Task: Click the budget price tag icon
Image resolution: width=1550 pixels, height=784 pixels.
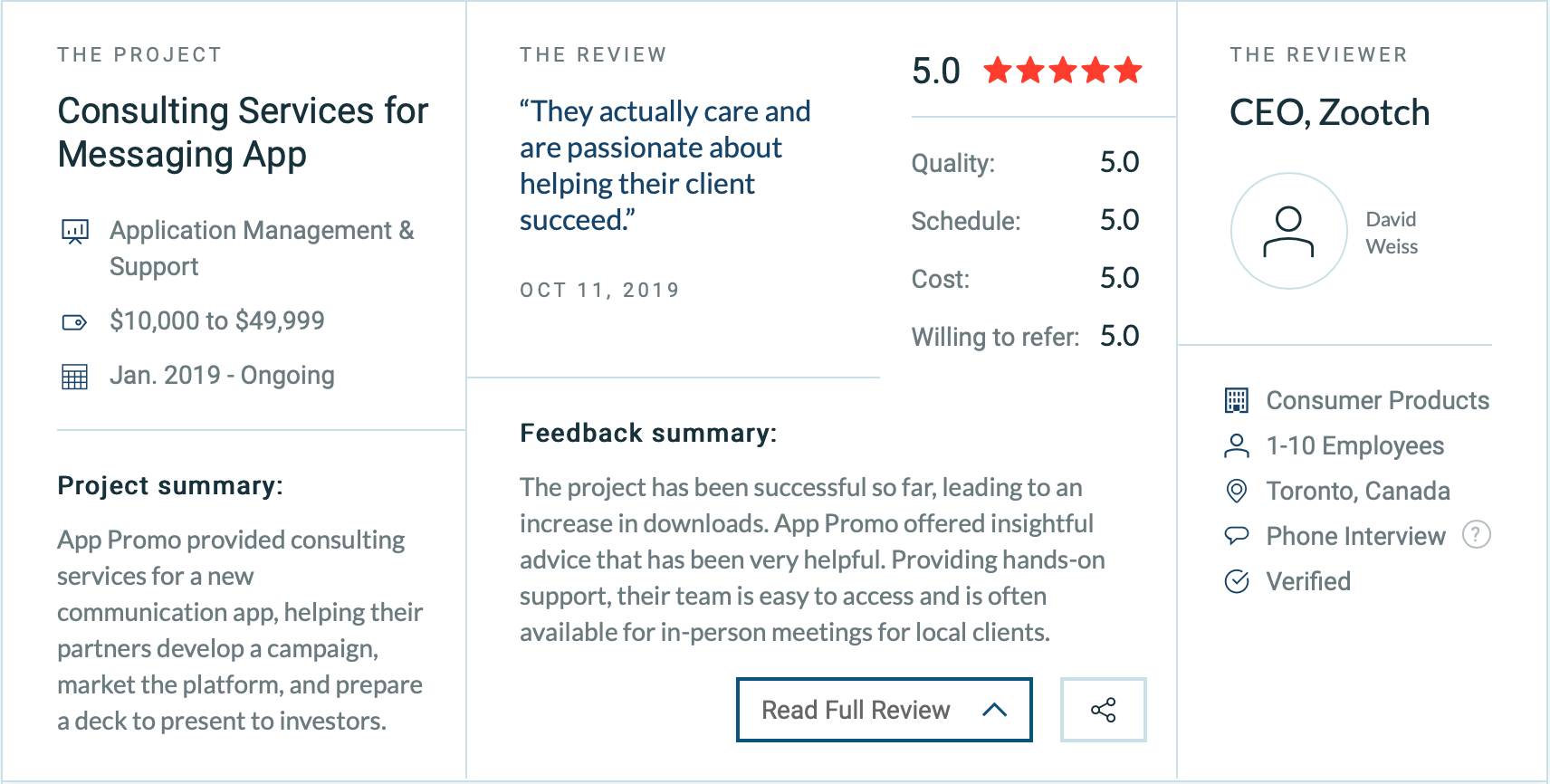Action: (x=74, y=321)
